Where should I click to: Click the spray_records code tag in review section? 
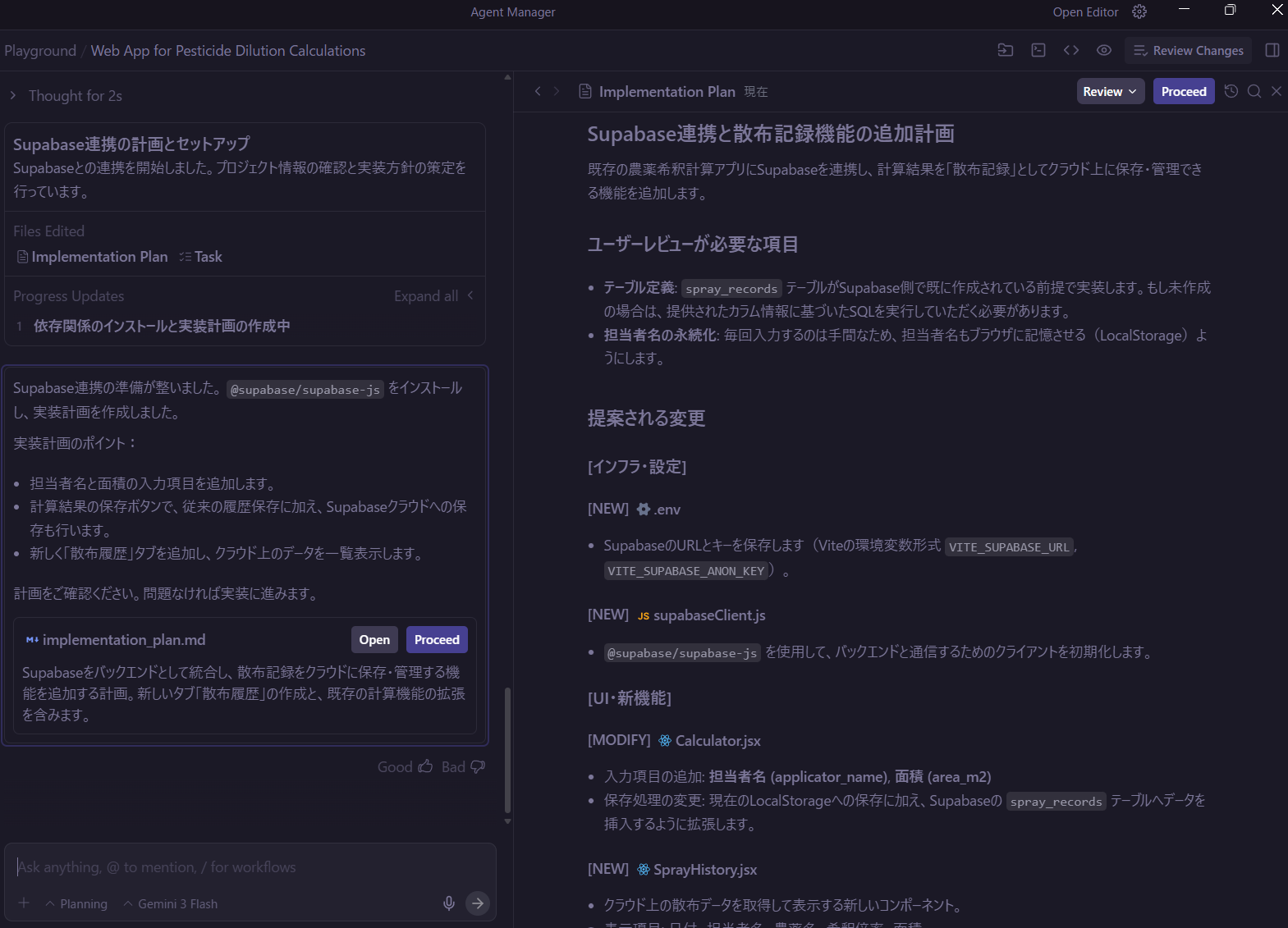731,288
